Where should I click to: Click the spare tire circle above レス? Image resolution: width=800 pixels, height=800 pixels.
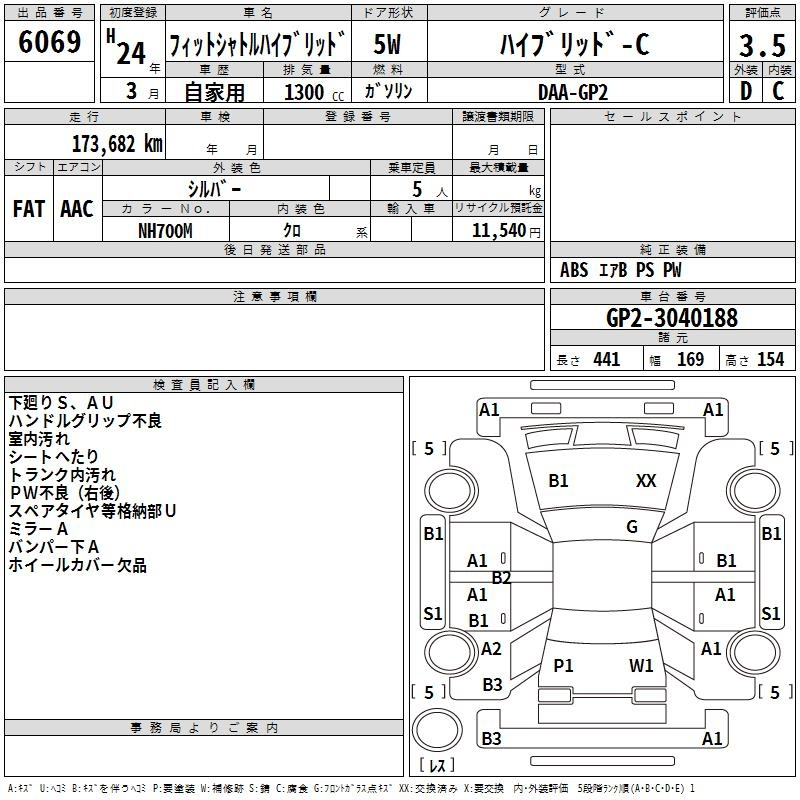[x=437, y=730]
